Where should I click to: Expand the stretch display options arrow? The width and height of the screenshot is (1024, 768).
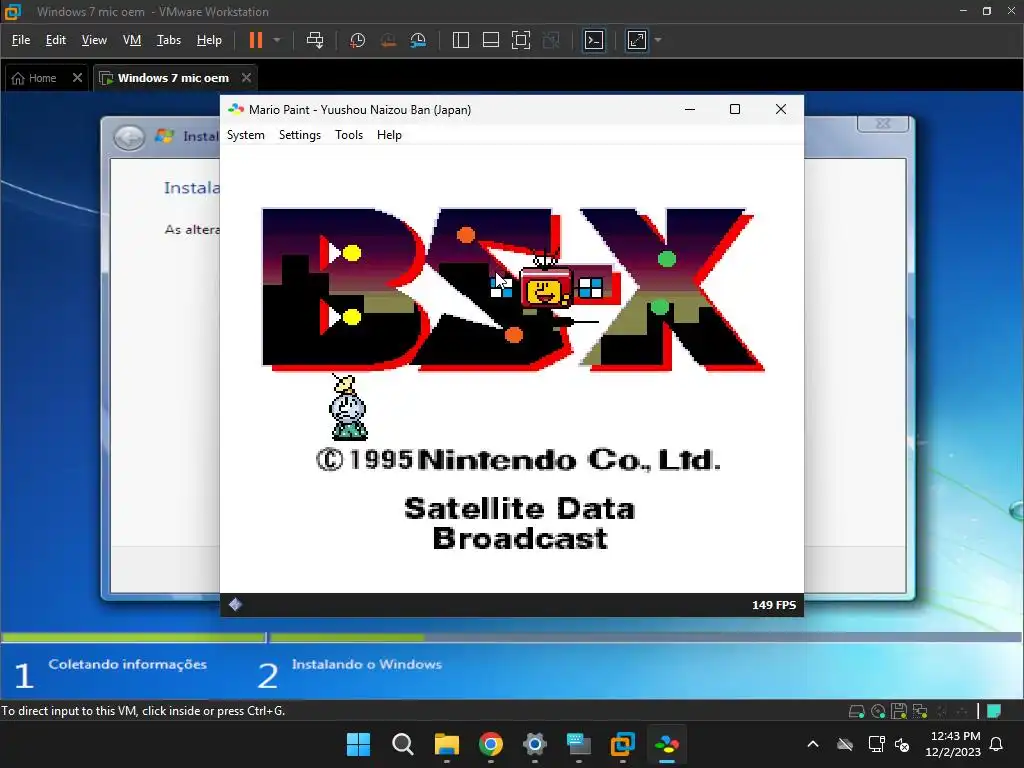click(x=658, y=40)
